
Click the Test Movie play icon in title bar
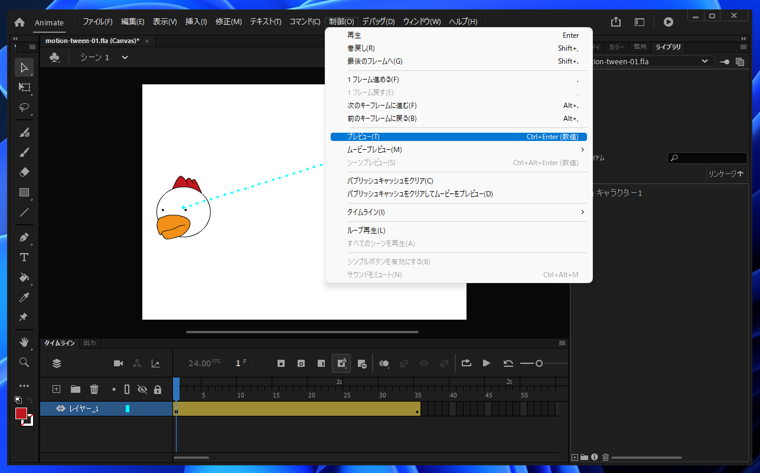coord(668,21)
